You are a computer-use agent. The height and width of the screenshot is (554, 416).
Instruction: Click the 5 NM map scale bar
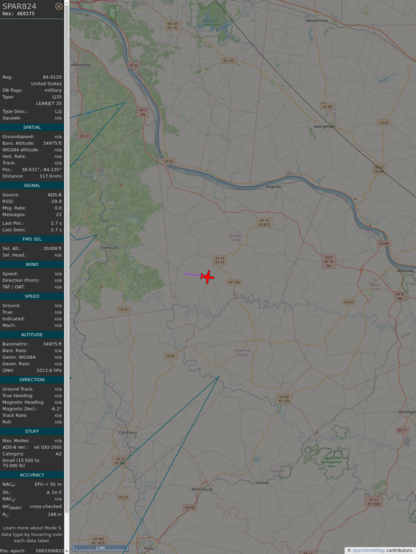pos(100,548)
